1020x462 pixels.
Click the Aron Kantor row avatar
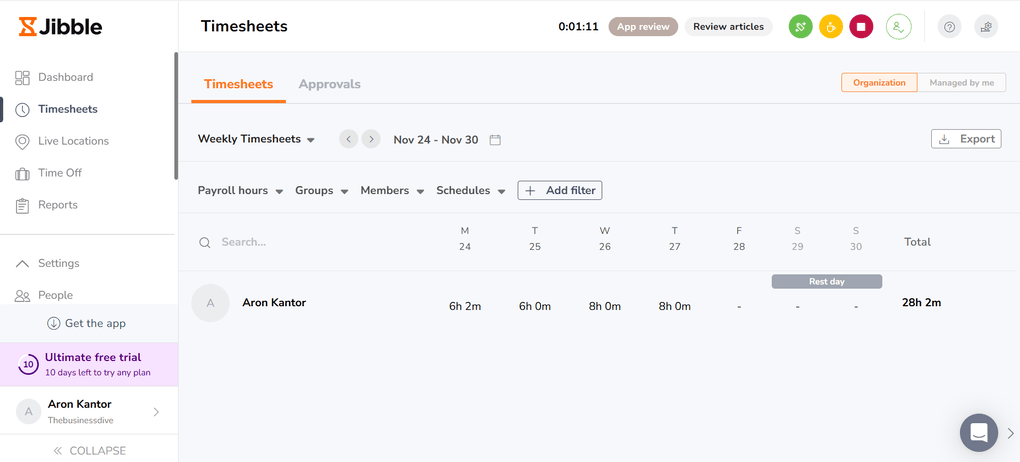tap(210, 303)
